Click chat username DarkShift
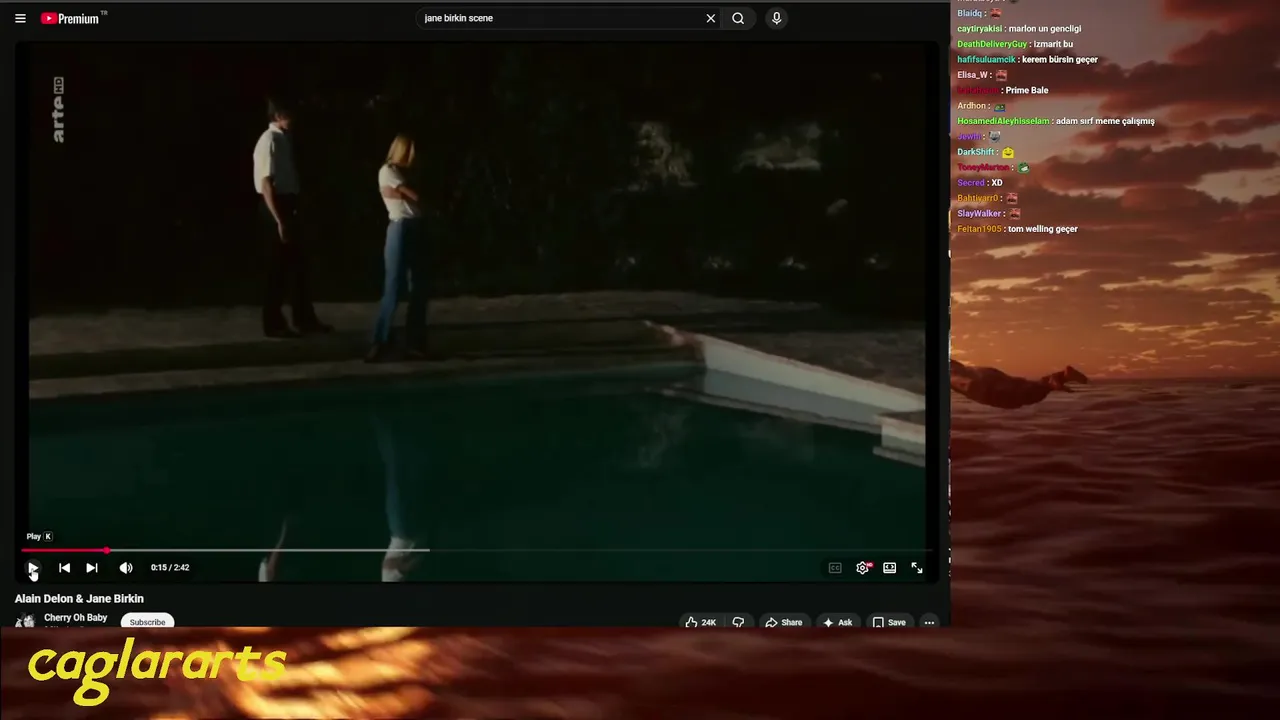Viewport: 1280px width, 720px height. (976, 152)
